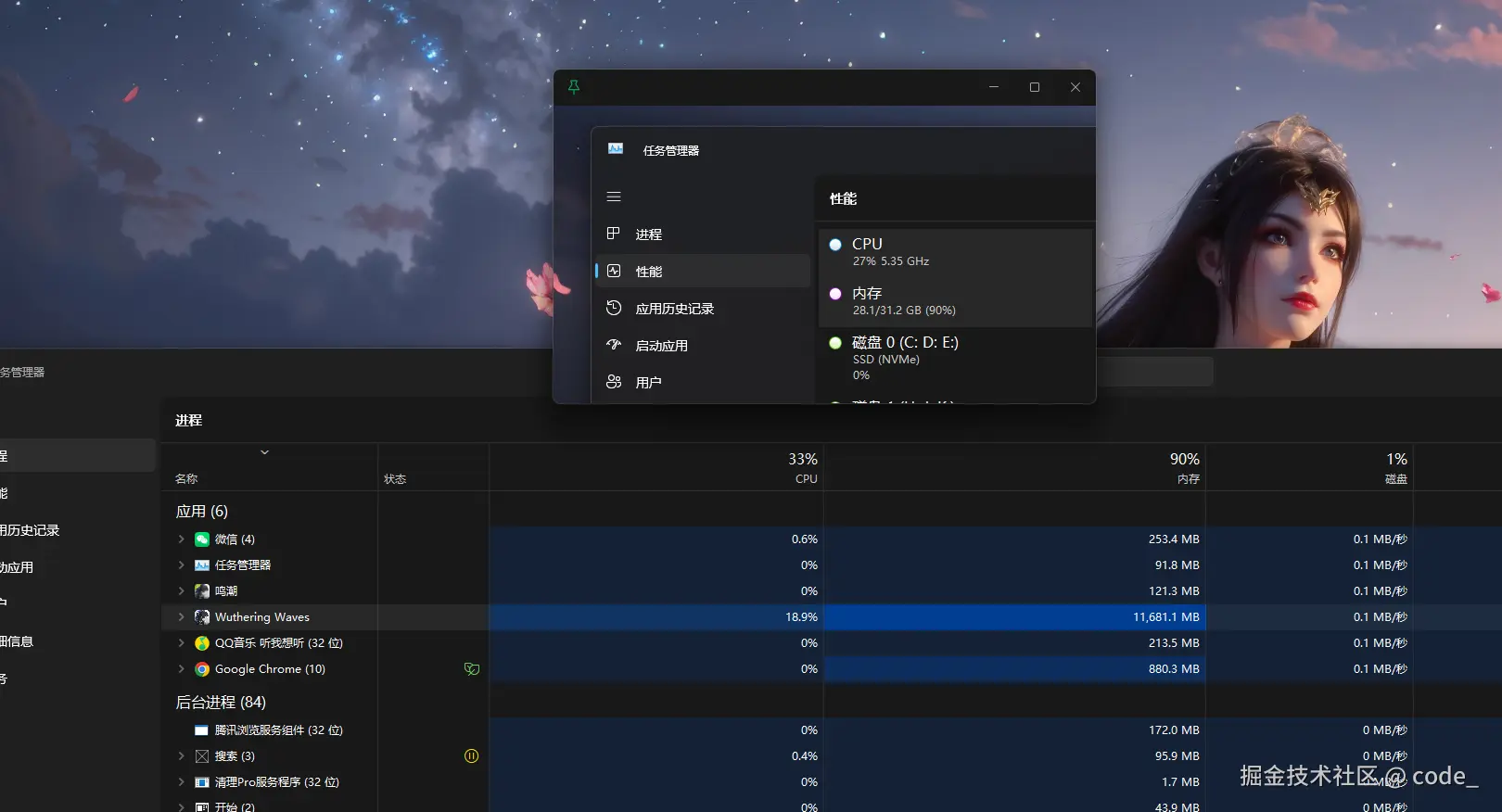Click the yellow paused status icon on 搜索 row

tap(471, 756)
